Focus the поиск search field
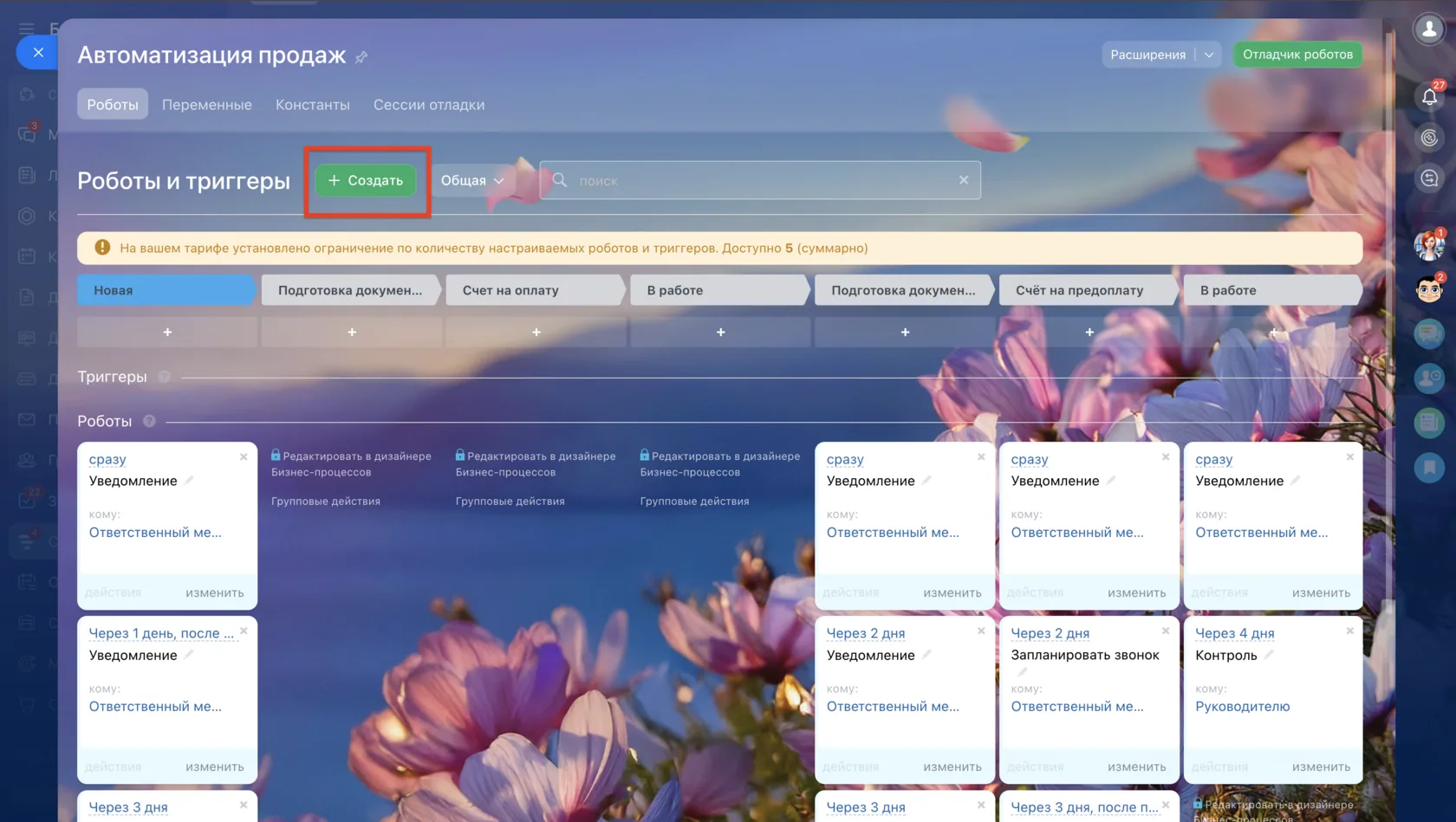The width and height of the screenshot is (1456, 822). tap(760, 180)
